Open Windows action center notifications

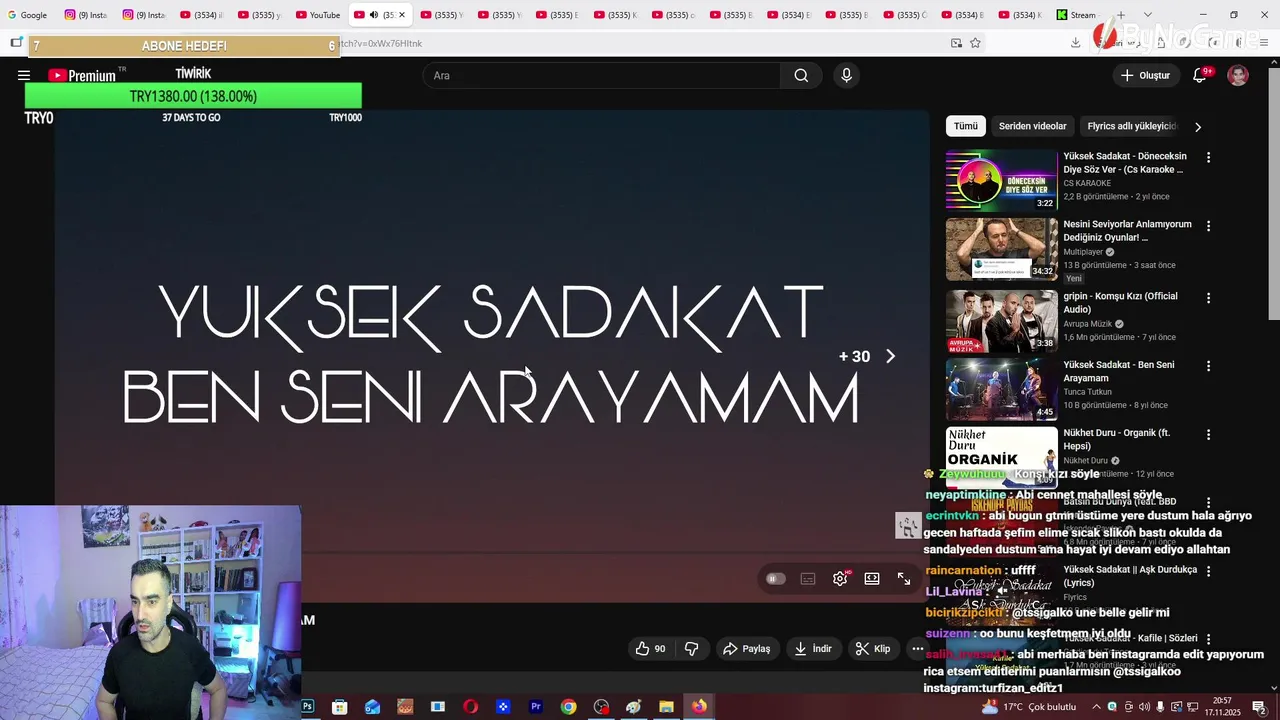pyautogui.click(x=1259, y=707)
